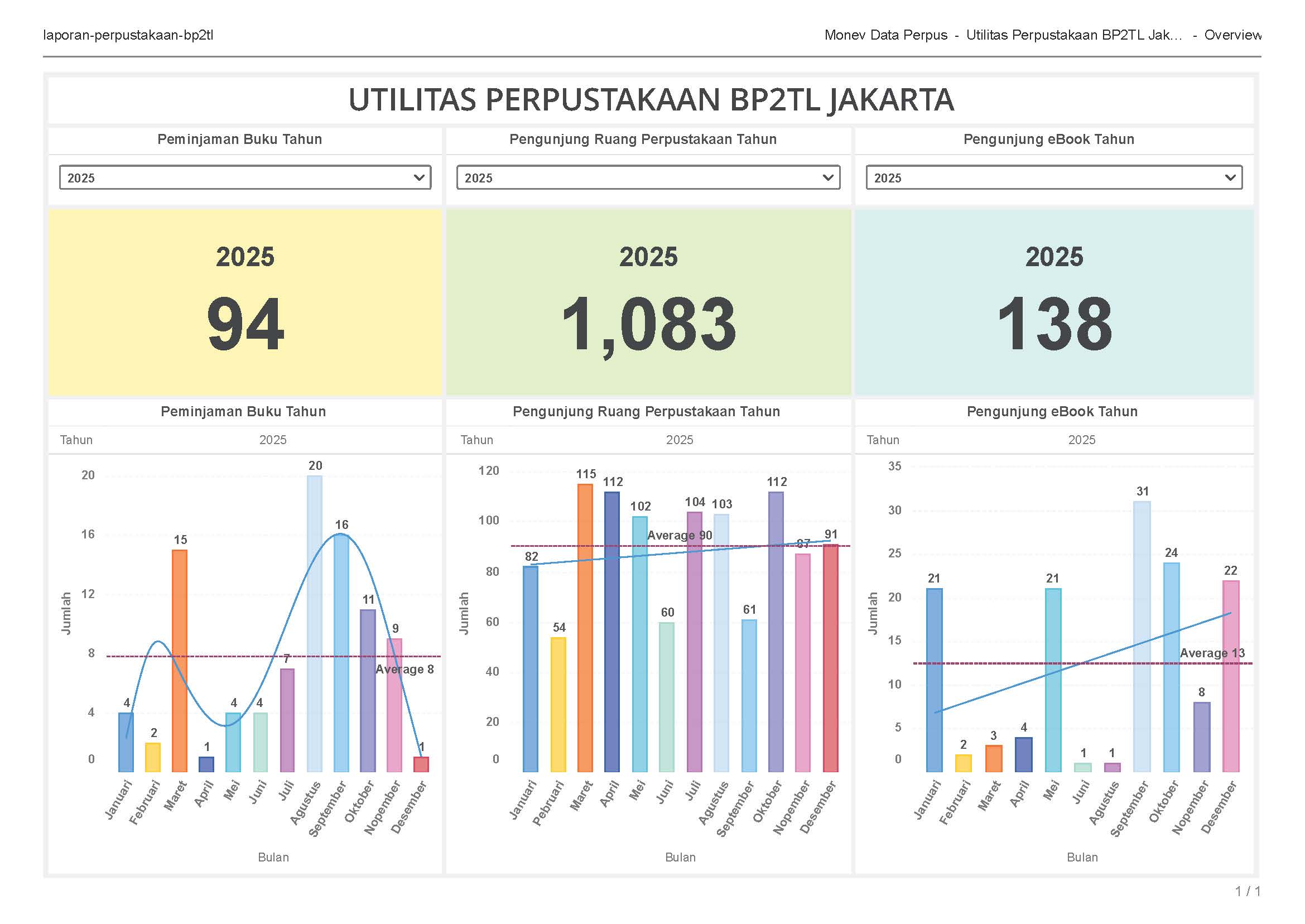1305x924 pixels.
Task: Click the 2025 column header in Peminjaman chart
Action: coord(272,440)
